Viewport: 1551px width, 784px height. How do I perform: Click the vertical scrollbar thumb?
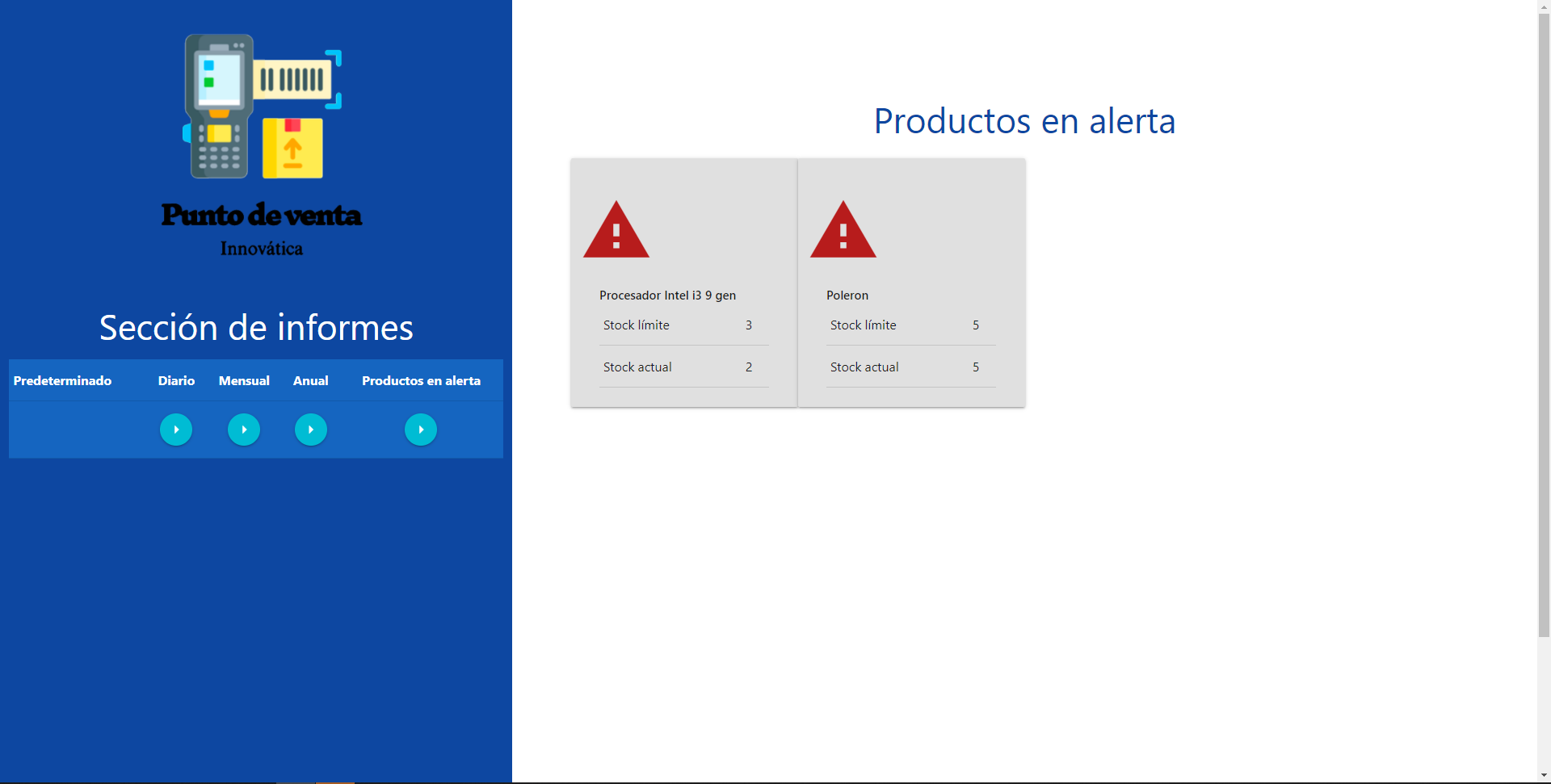coord(1544,323)
